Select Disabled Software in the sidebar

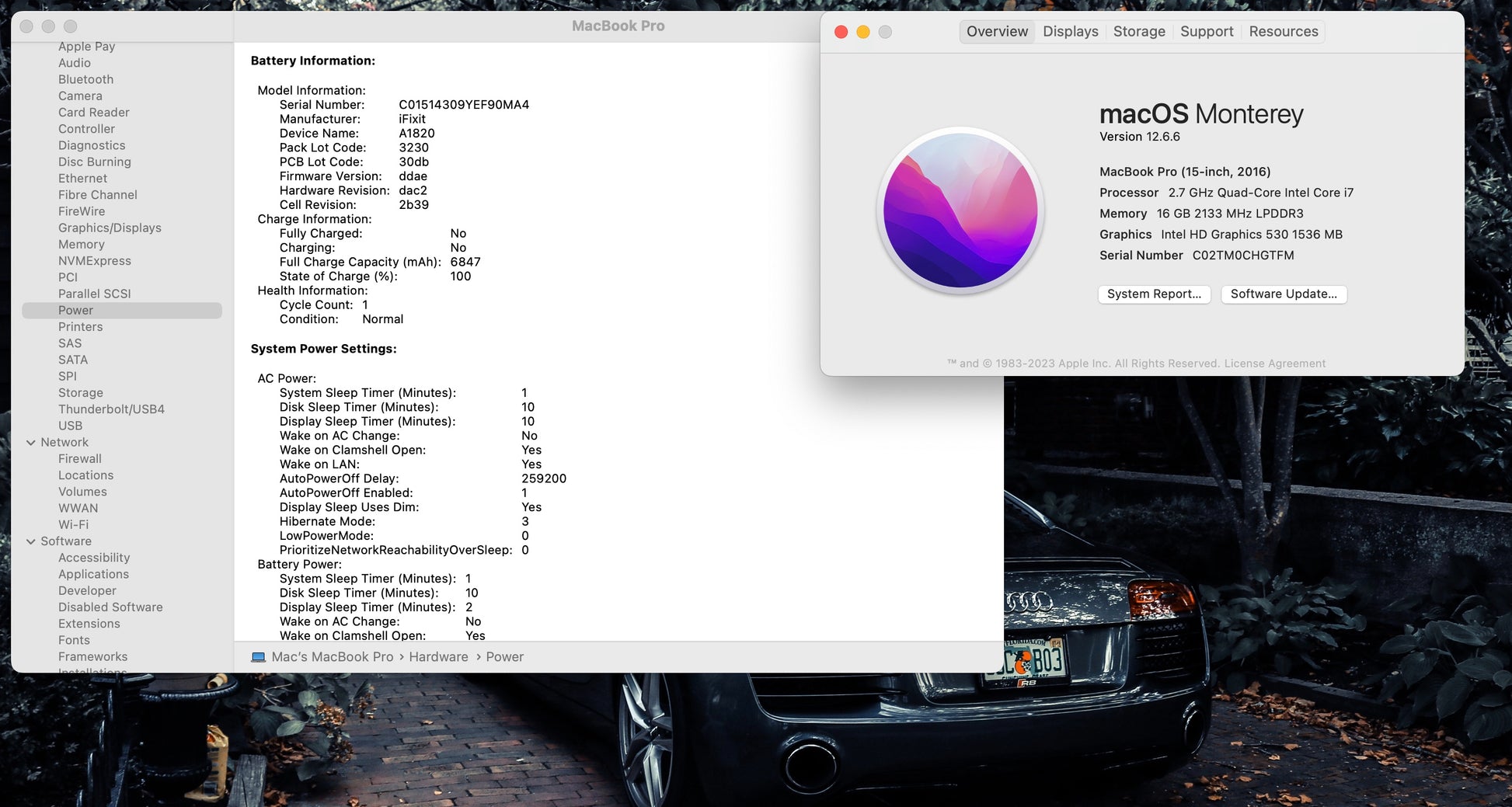click(x=110, y=607)
